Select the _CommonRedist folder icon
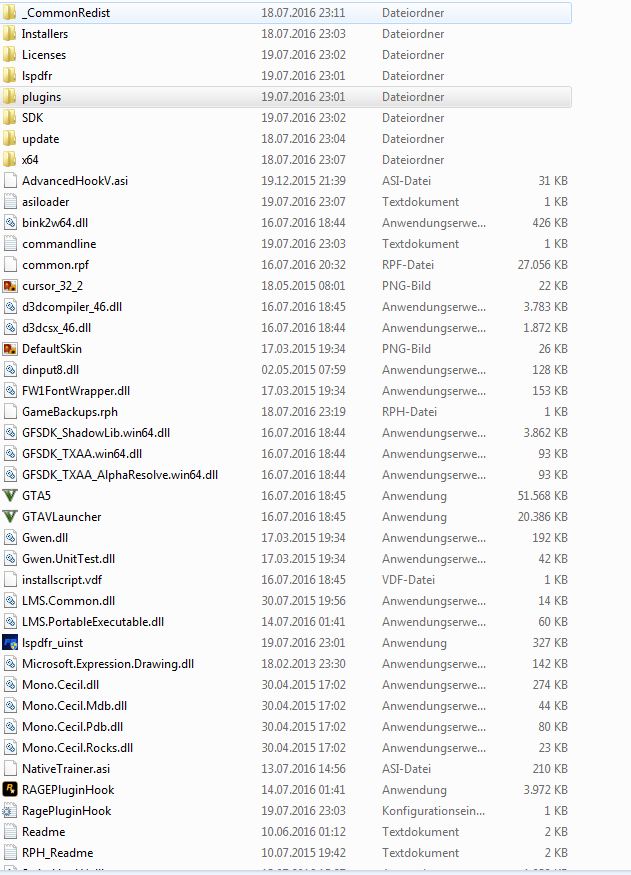631x875 pixels. coord(10,13)
